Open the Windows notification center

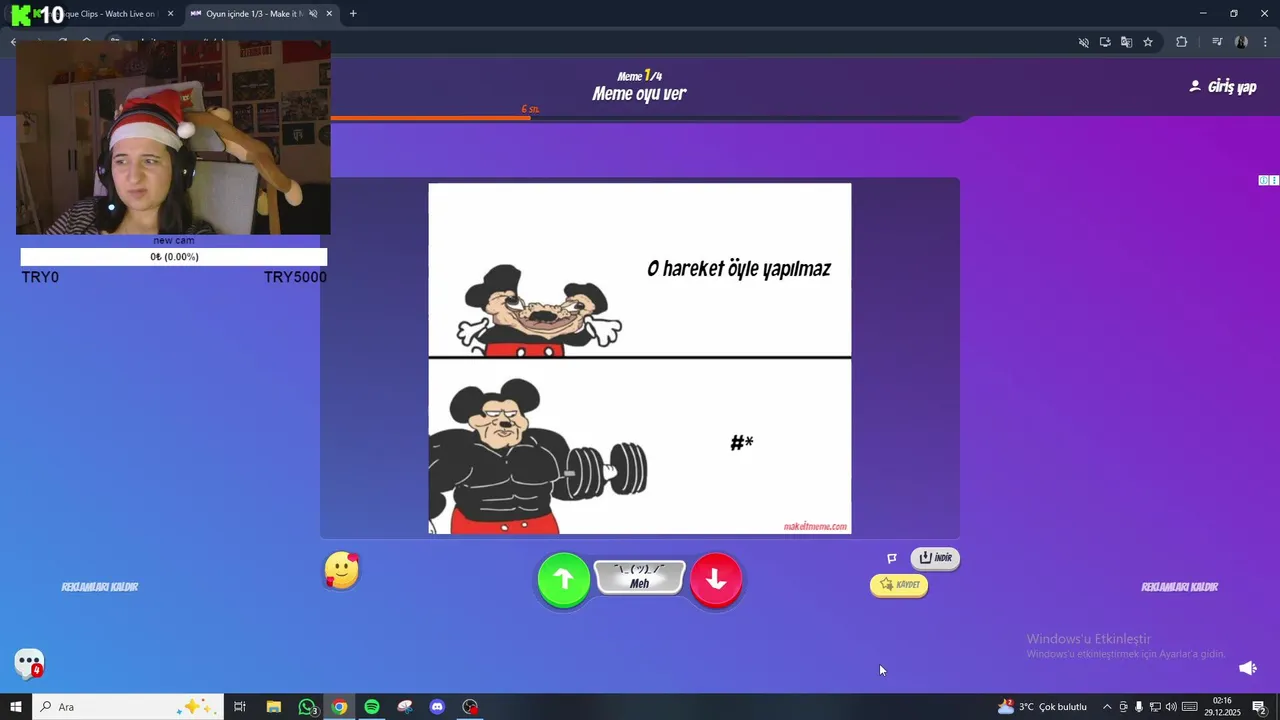click(1260, 707)
